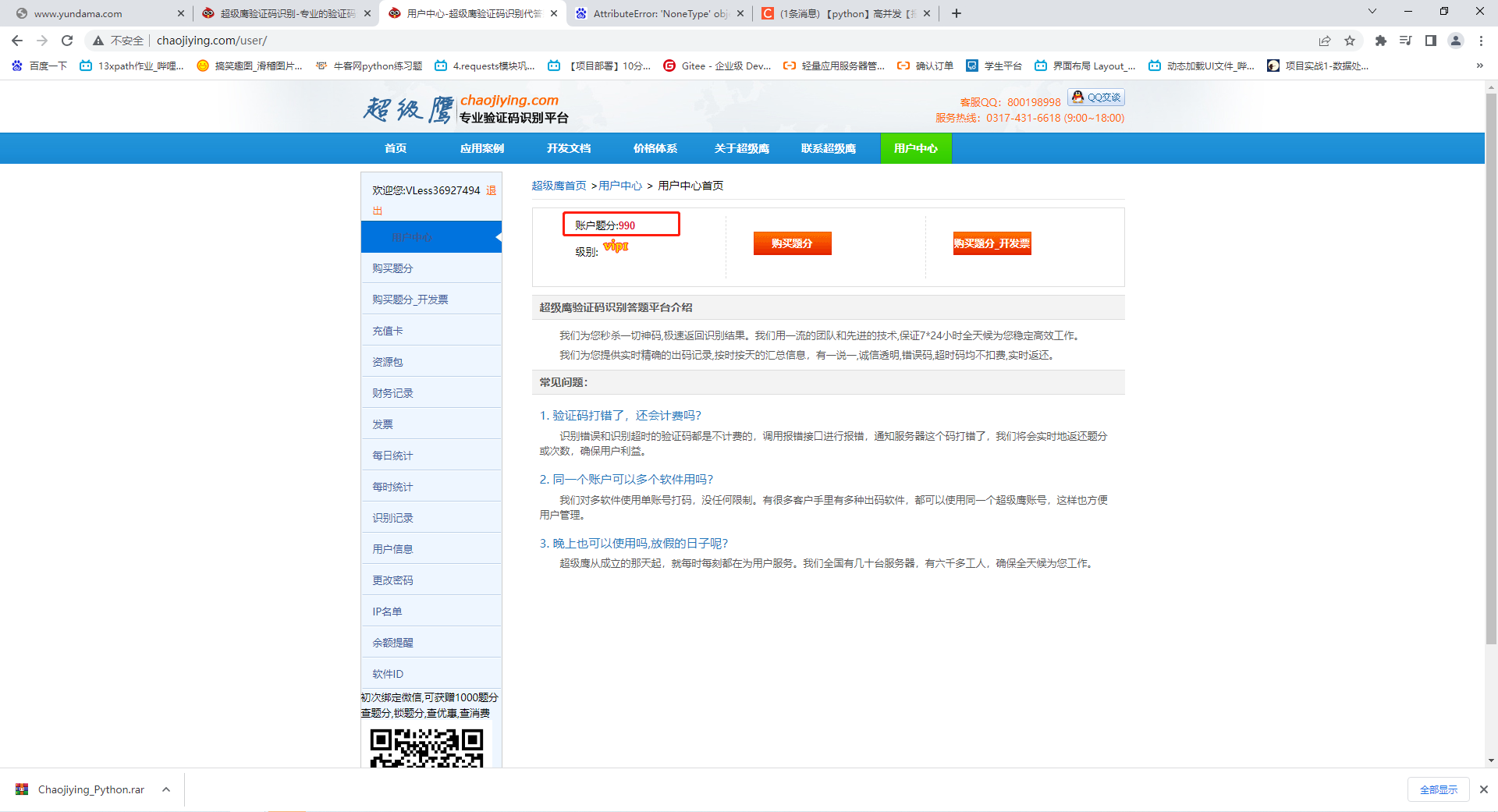Click the orange 购买题分_开发票 button
The width and height of the screenshot is (1498, 812).
tap(992, 243)
